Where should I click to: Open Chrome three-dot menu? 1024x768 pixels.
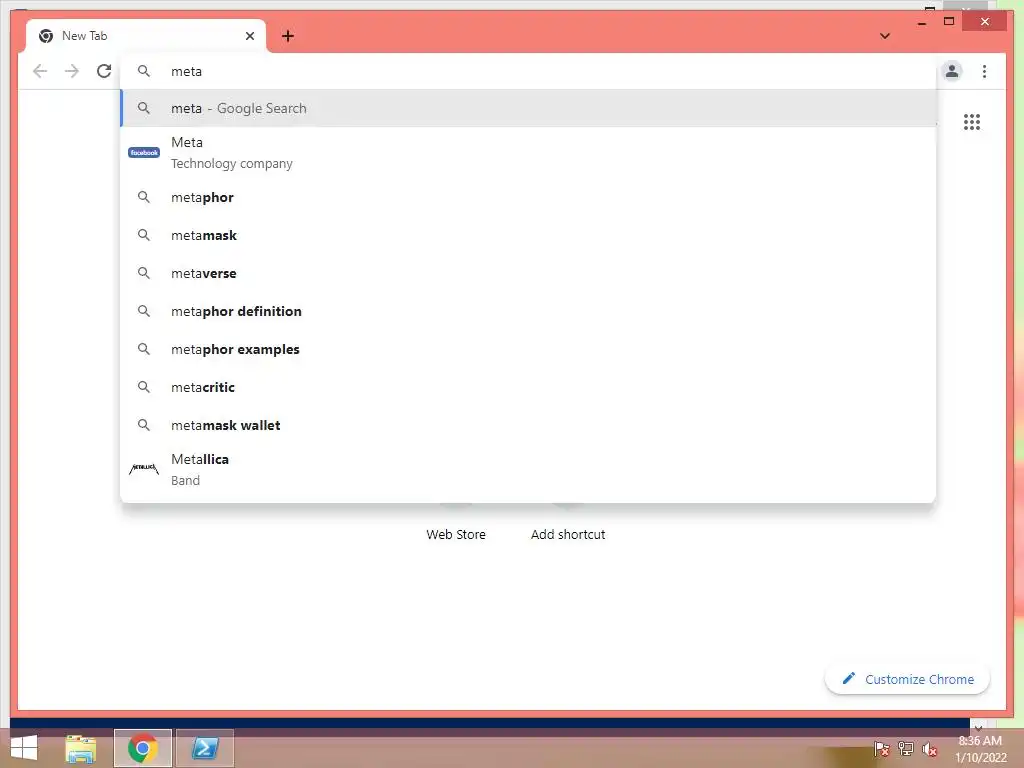984,71
